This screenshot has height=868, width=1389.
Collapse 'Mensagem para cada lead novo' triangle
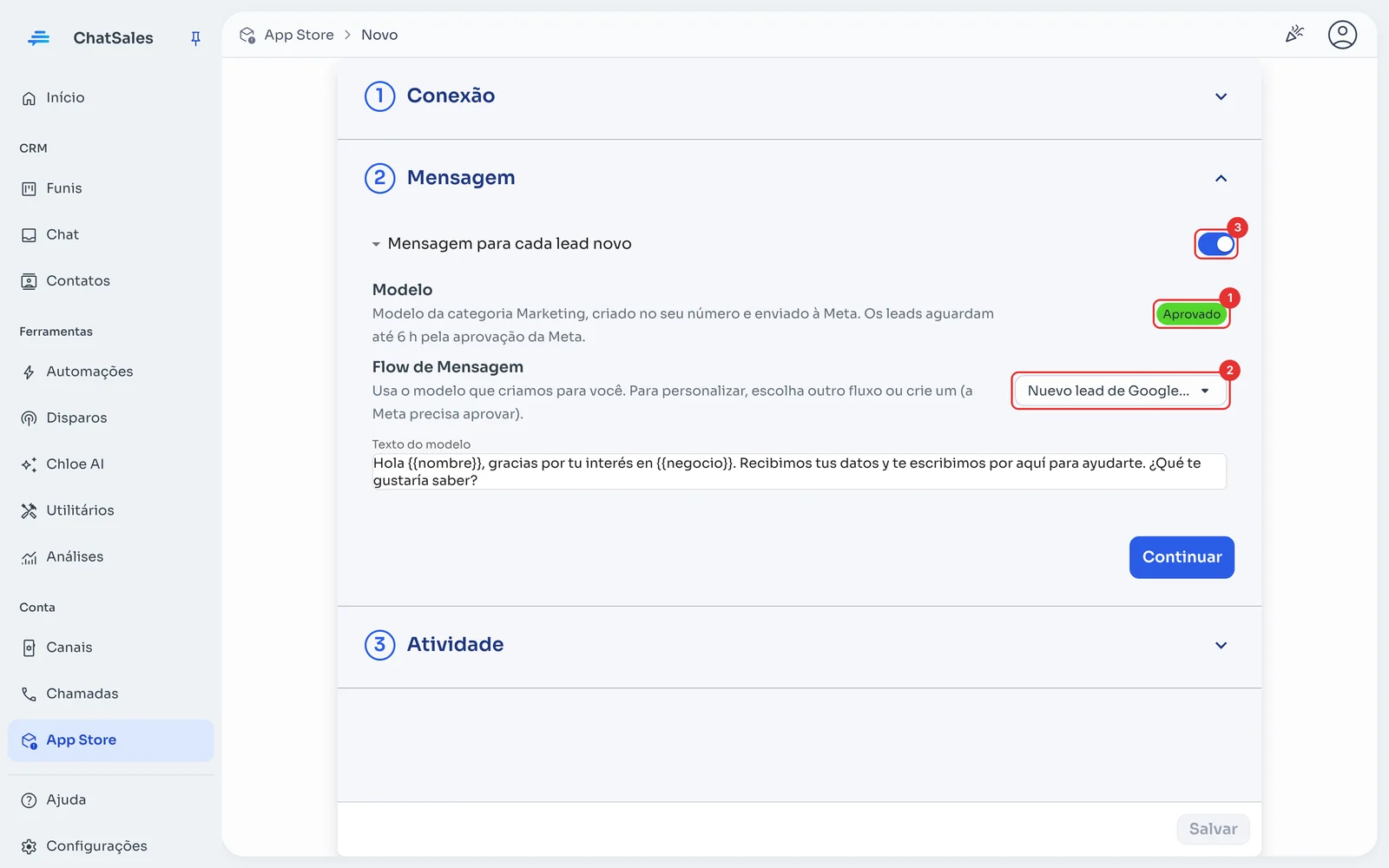(376, 245)
